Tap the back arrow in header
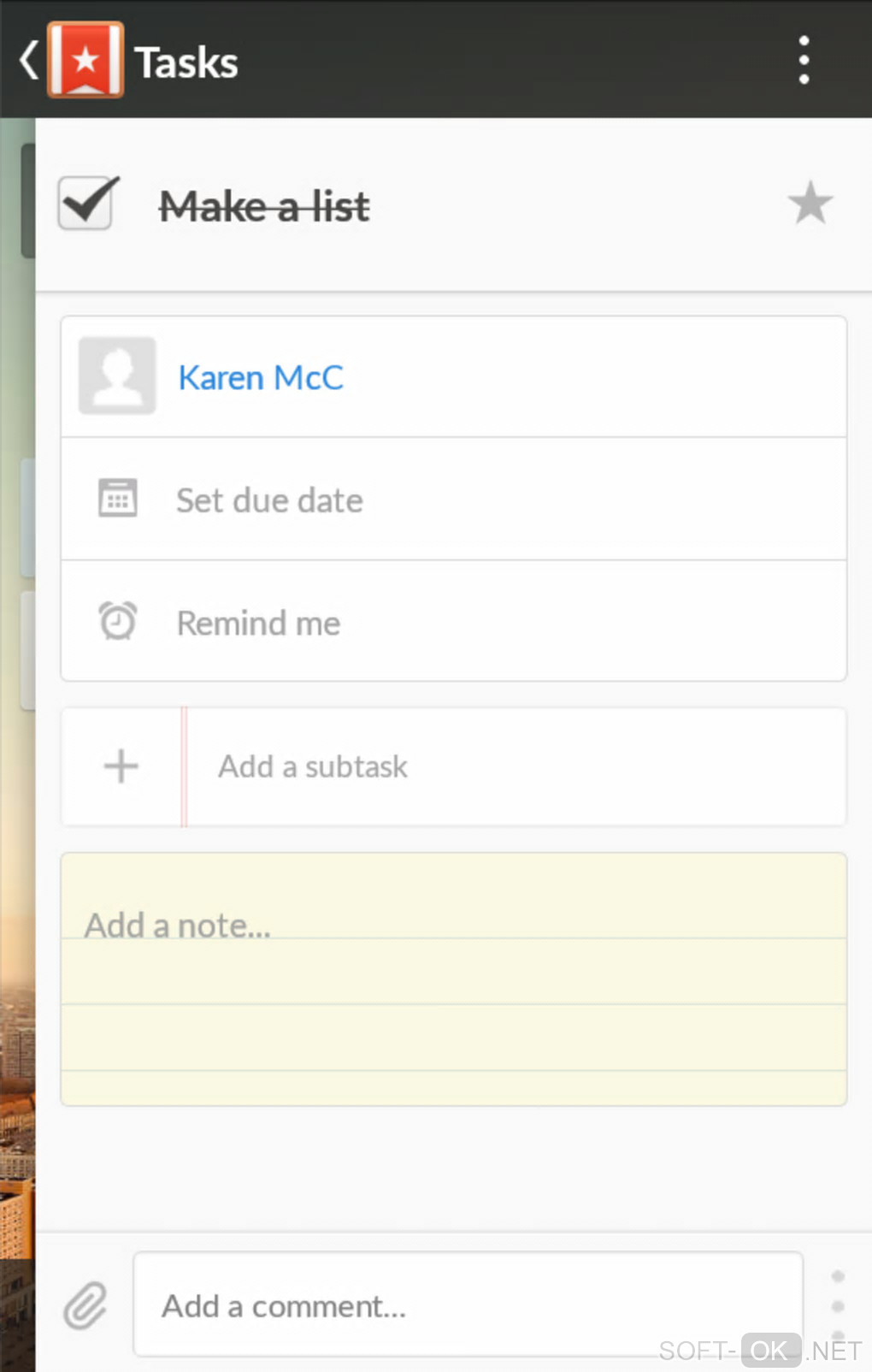Screen dimensions: 872x1372 [x=28, y=62]
